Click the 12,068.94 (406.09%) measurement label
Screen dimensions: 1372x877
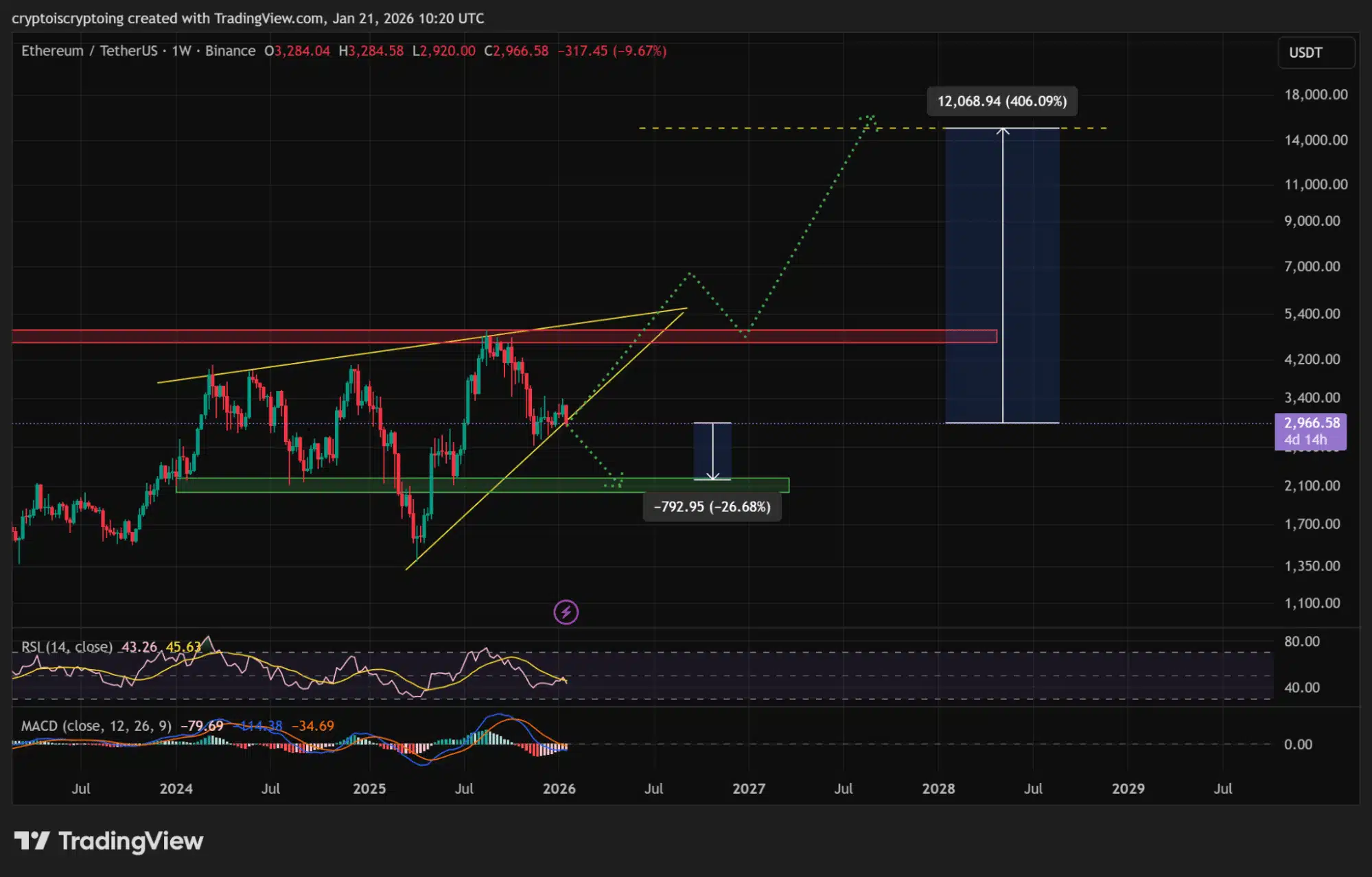pos(1001,102)
